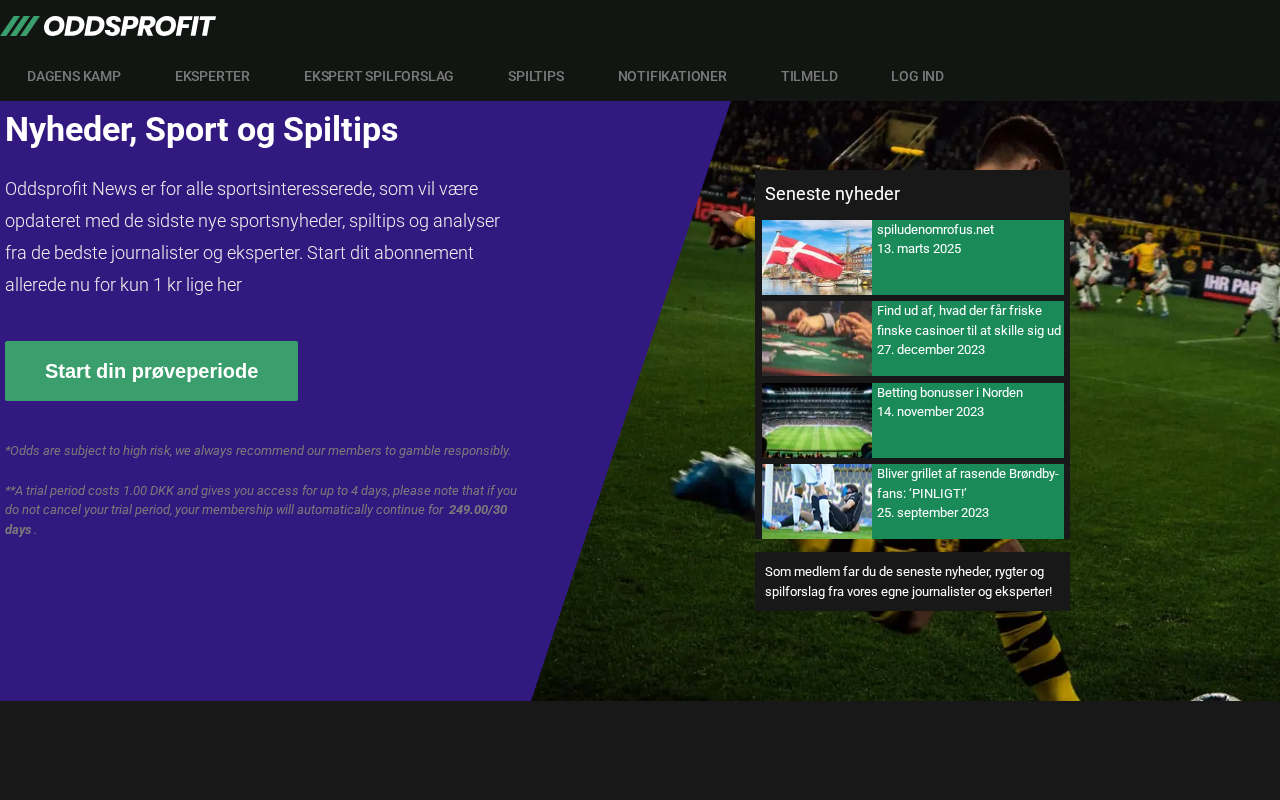Open the Dagens Kamp menu item

coord(74,76)
